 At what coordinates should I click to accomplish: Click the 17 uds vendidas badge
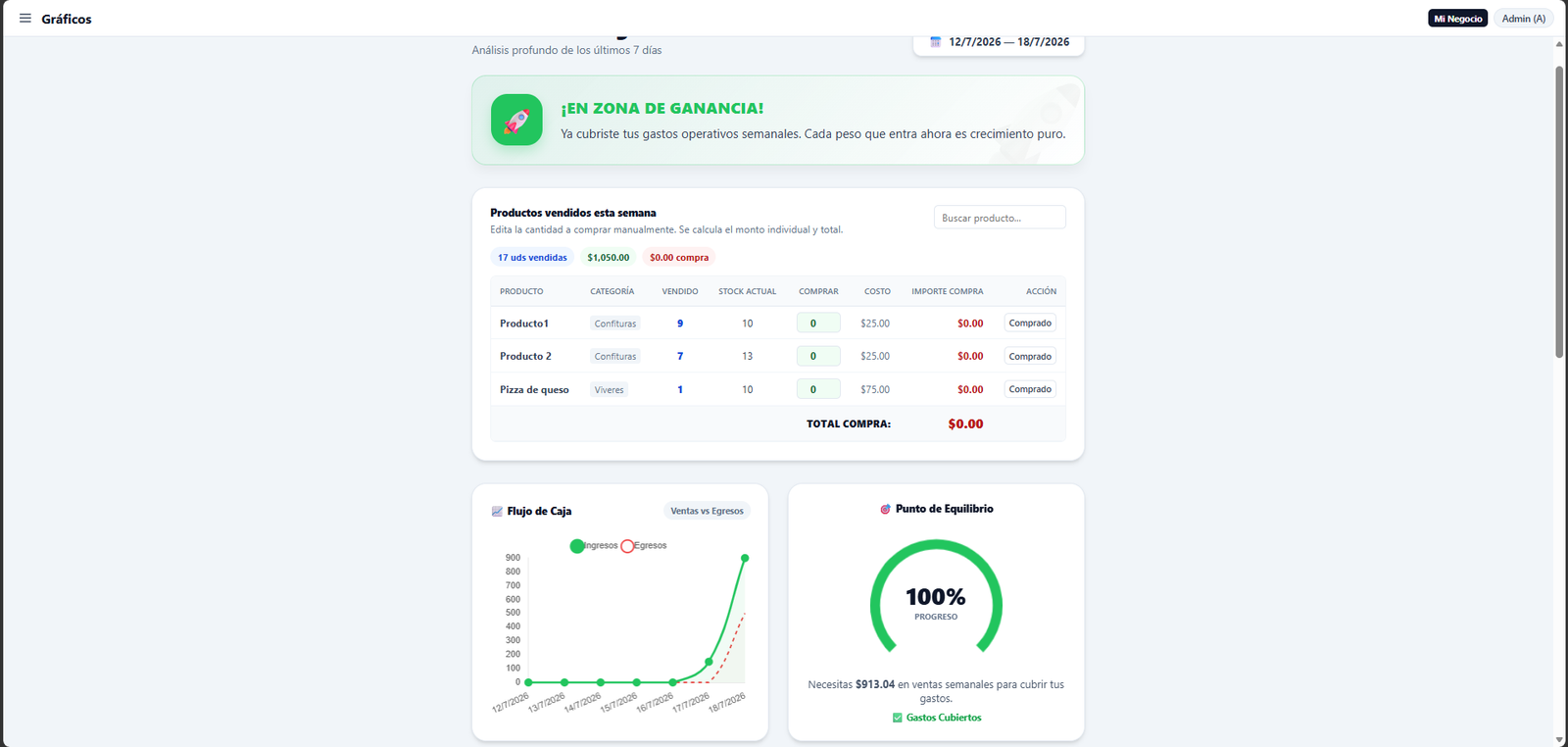click(532, 258)
